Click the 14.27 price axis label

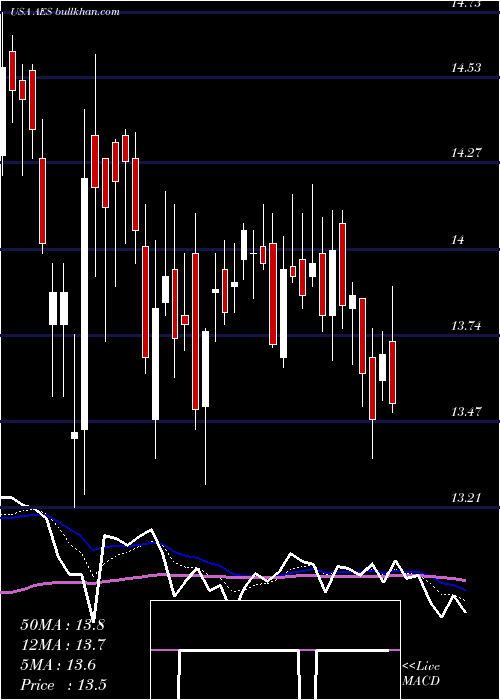[467, 153]
